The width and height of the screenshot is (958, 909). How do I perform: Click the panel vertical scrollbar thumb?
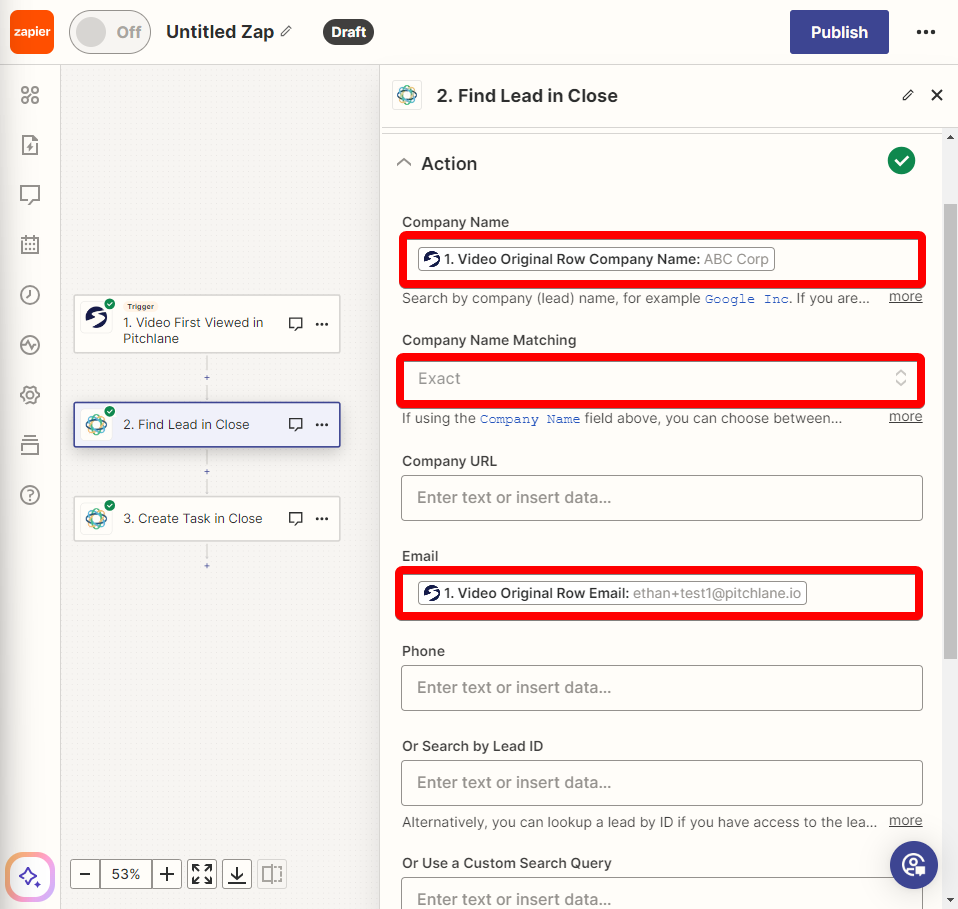pyautogui.click(x=950, y=431)
